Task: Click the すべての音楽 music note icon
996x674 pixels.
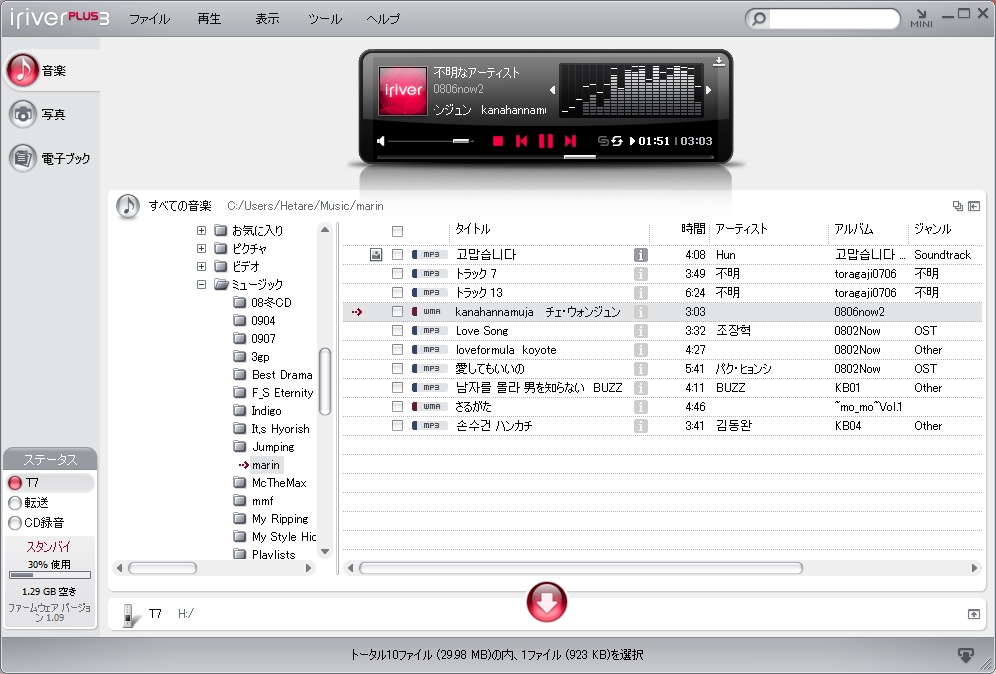Action: pyautogui.click(x=128, y=206)
